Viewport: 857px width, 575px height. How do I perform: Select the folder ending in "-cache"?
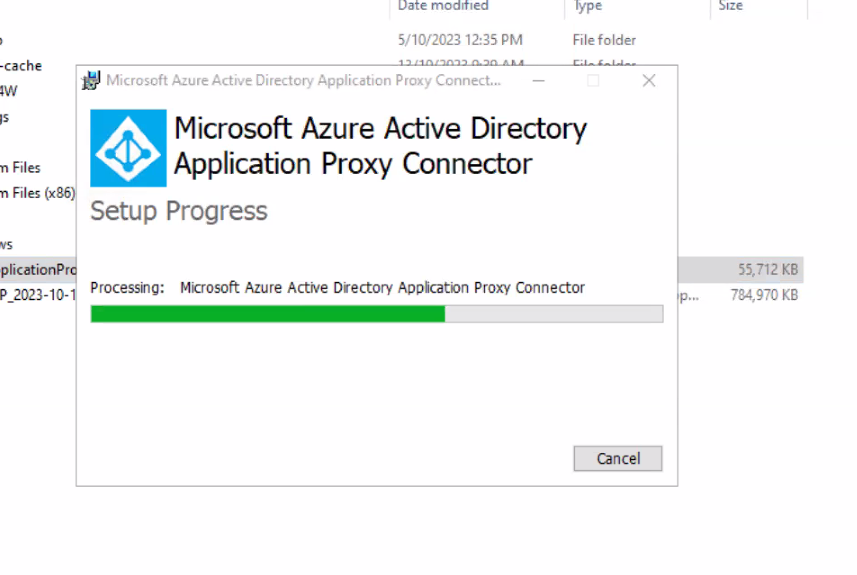pyautogui.click(x=20, y=66)
